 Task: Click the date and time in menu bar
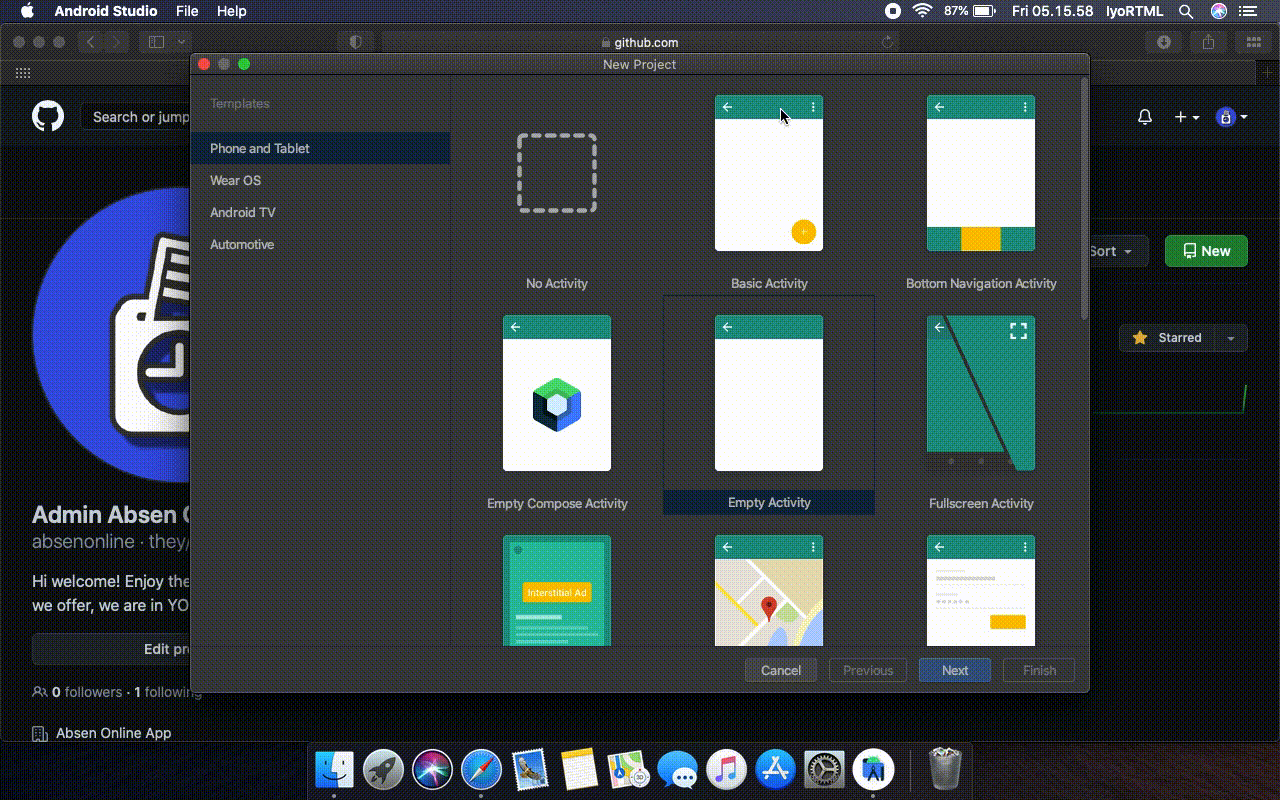[x=1052, y=11]
